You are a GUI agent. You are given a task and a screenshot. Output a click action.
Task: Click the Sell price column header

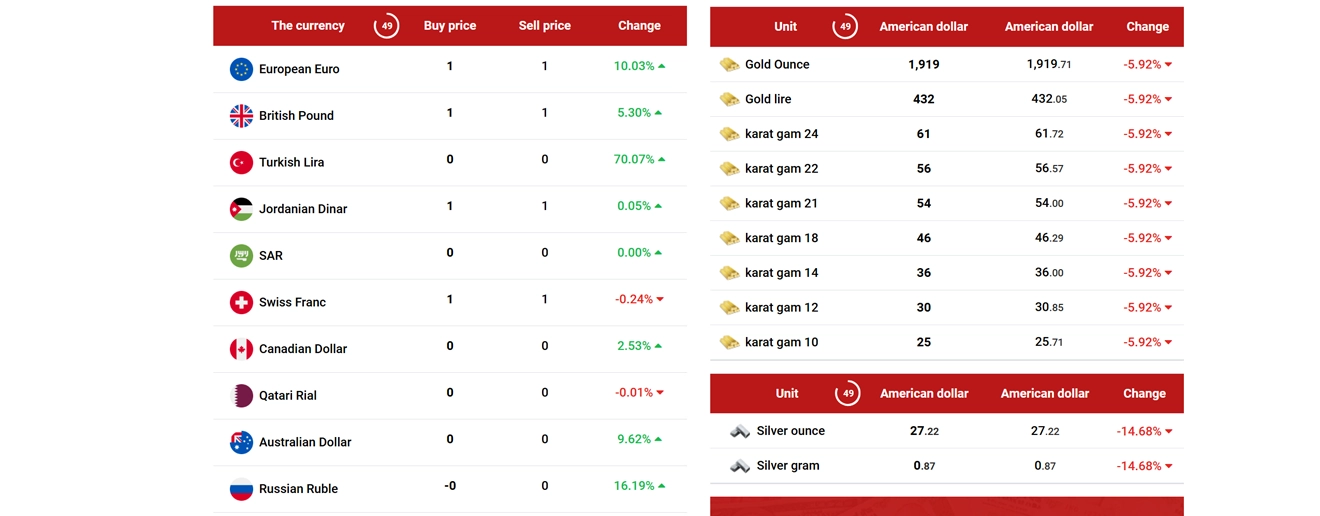(544, 26)
